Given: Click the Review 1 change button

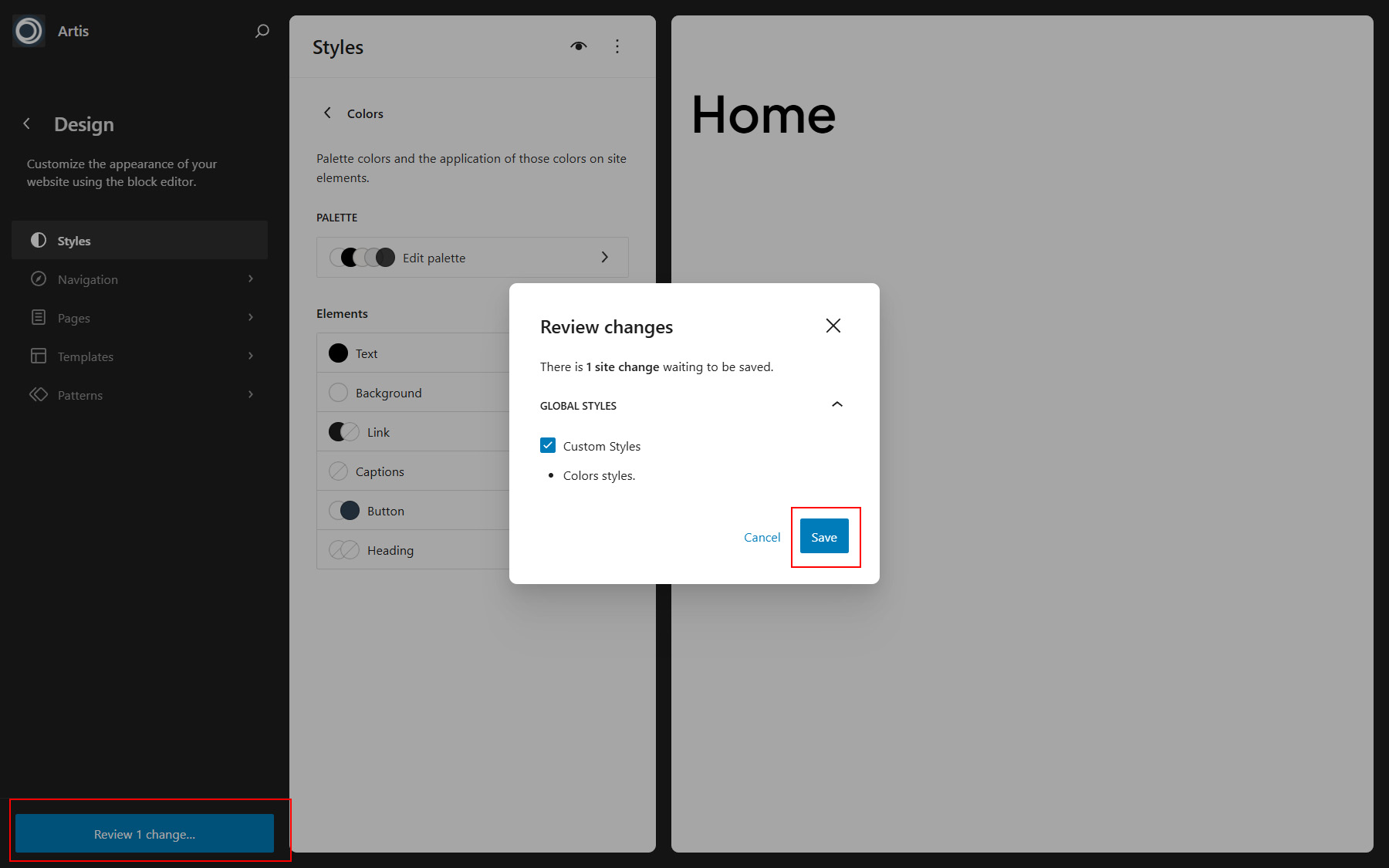Looking at the screenshot, I should tap(144, 834).
